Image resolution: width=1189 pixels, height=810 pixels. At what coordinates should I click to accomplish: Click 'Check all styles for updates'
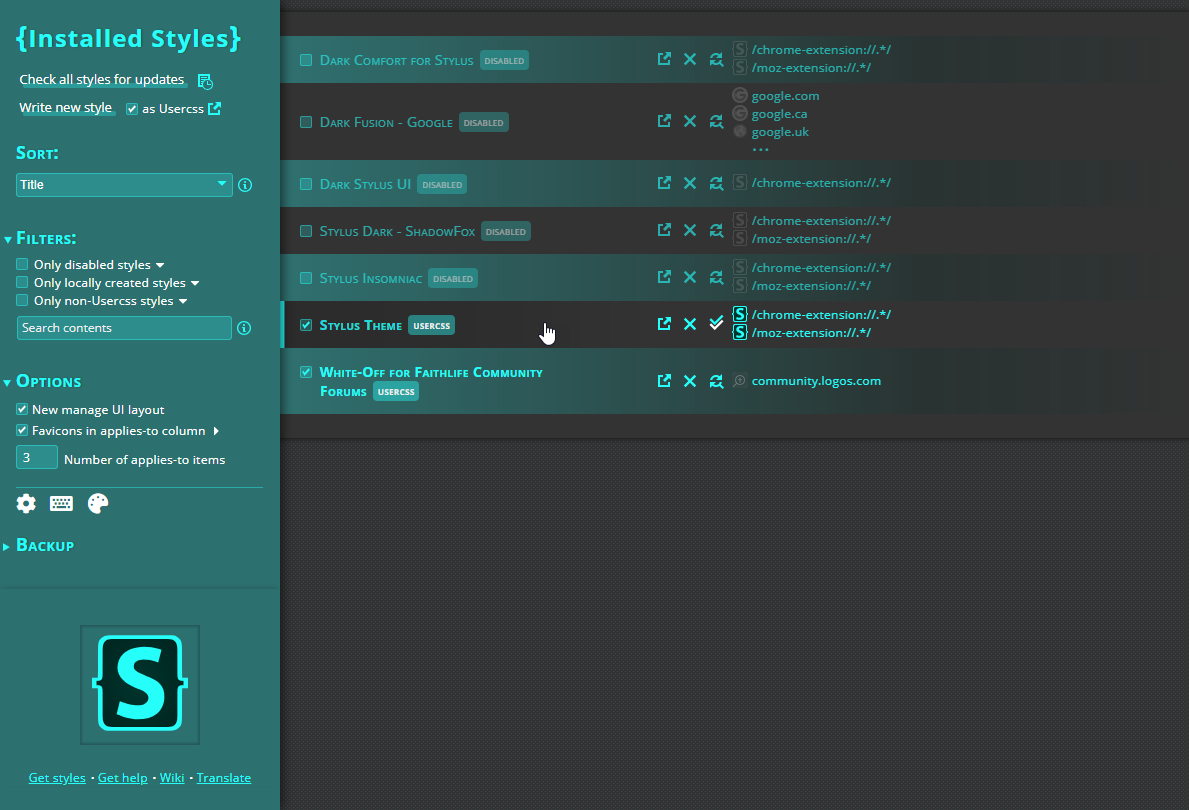click(x=102, y=80)
